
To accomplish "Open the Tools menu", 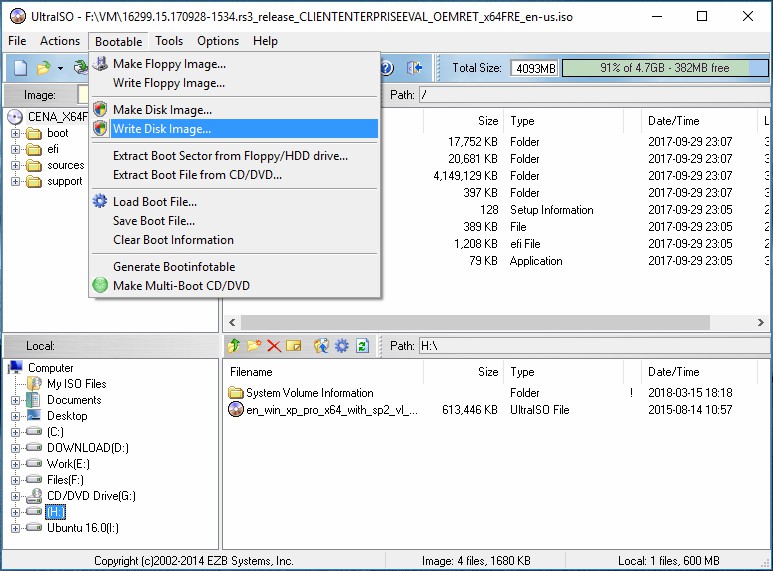I will pos(169,41).
